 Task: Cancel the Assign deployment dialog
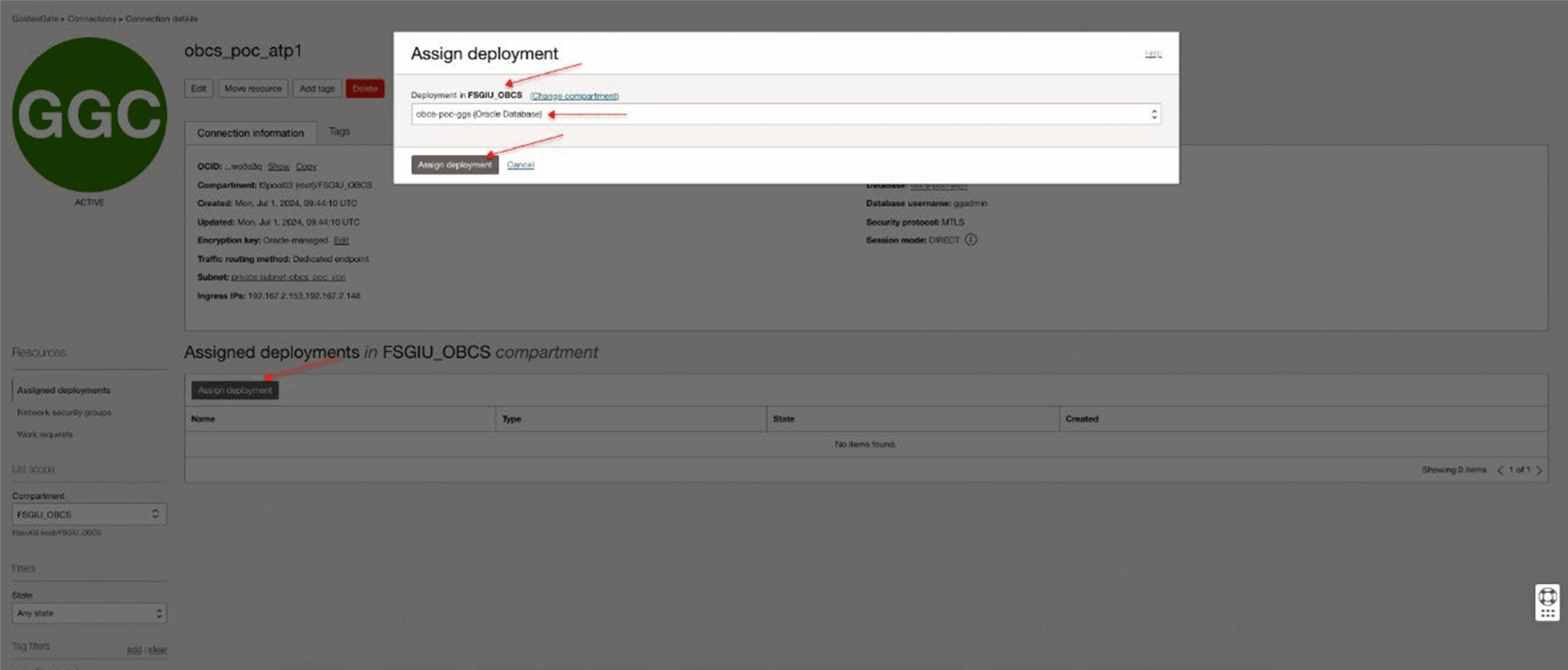coord(521,165)
